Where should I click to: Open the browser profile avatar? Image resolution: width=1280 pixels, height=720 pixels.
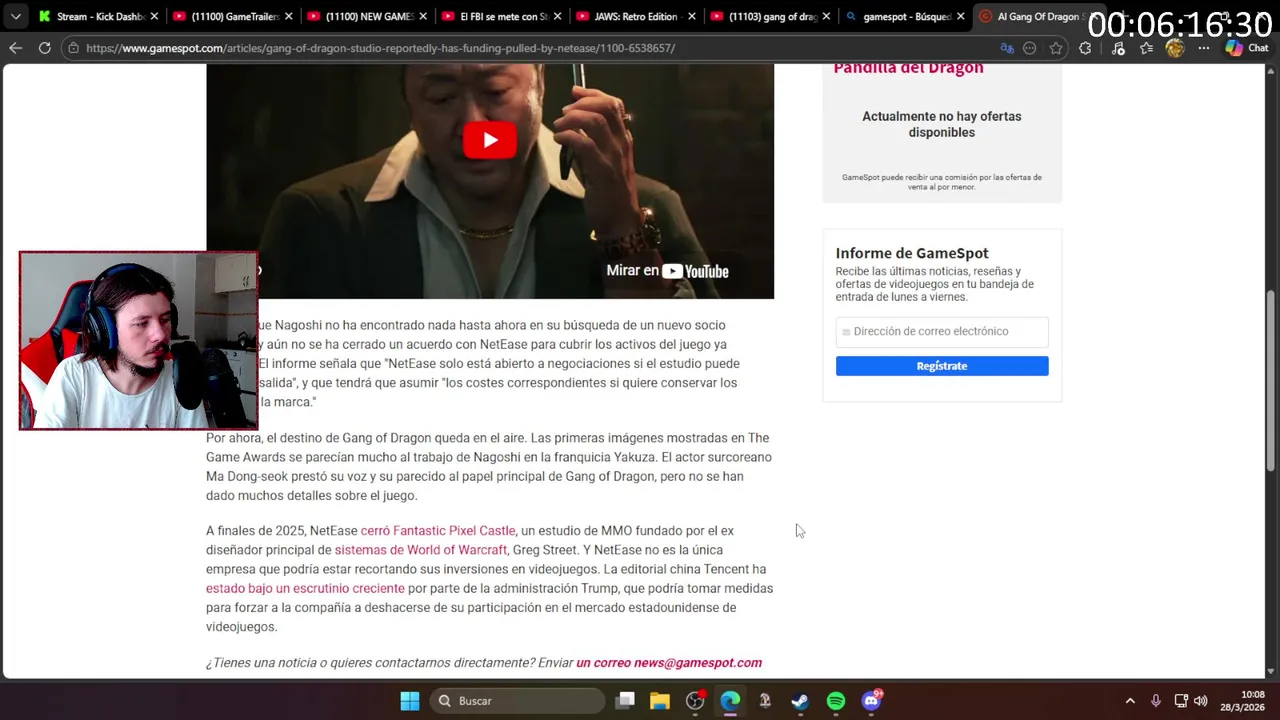pos(1175,48)
